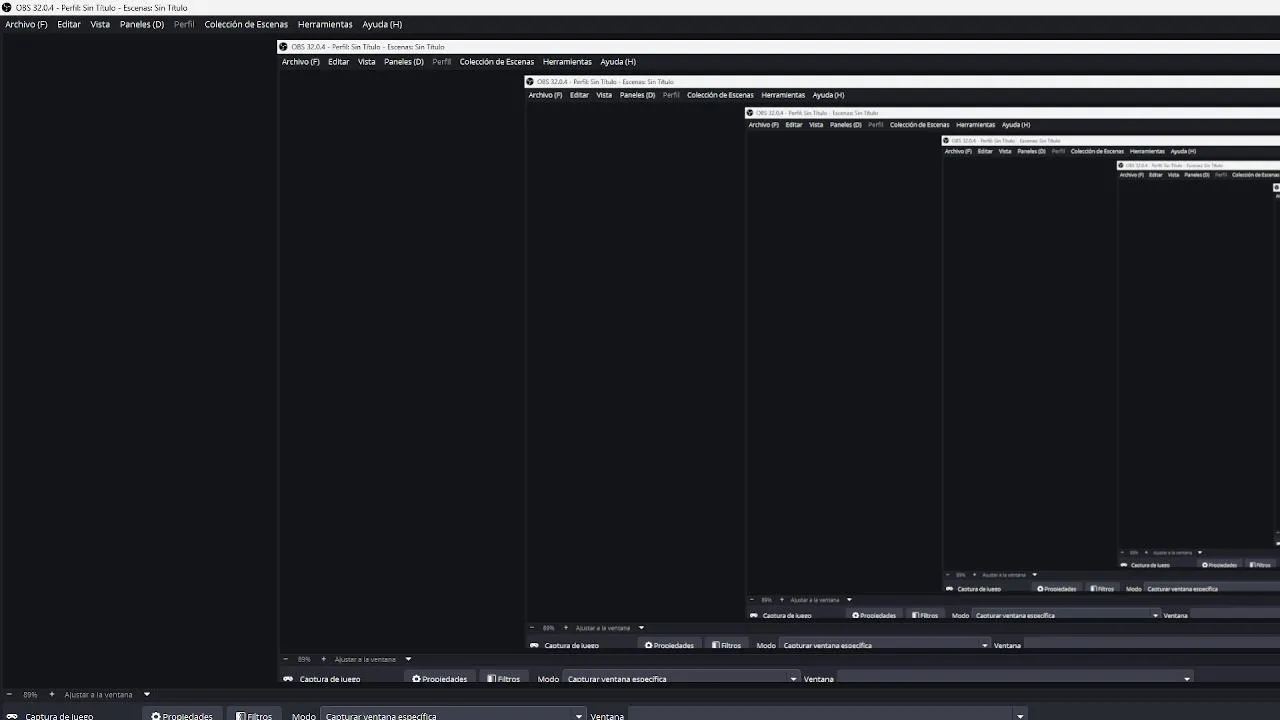This screenshot has width=1280, height=720.
Task: Open Paneles (D) menu in outermost OBS window
Action: pyautogui.click(x=142, y=24)
